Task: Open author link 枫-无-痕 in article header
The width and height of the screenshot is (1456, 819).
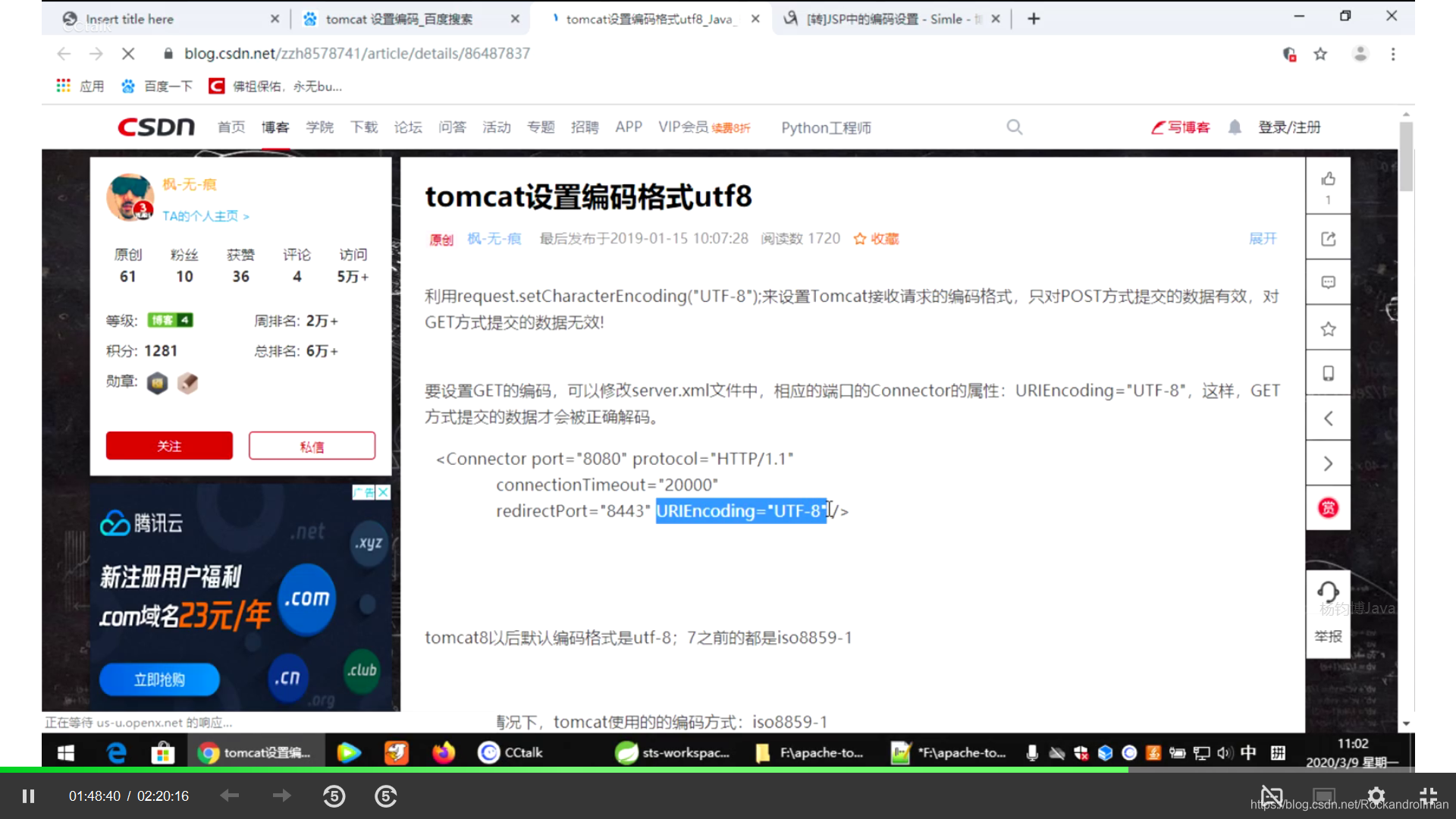Action: tap(494, 239)
